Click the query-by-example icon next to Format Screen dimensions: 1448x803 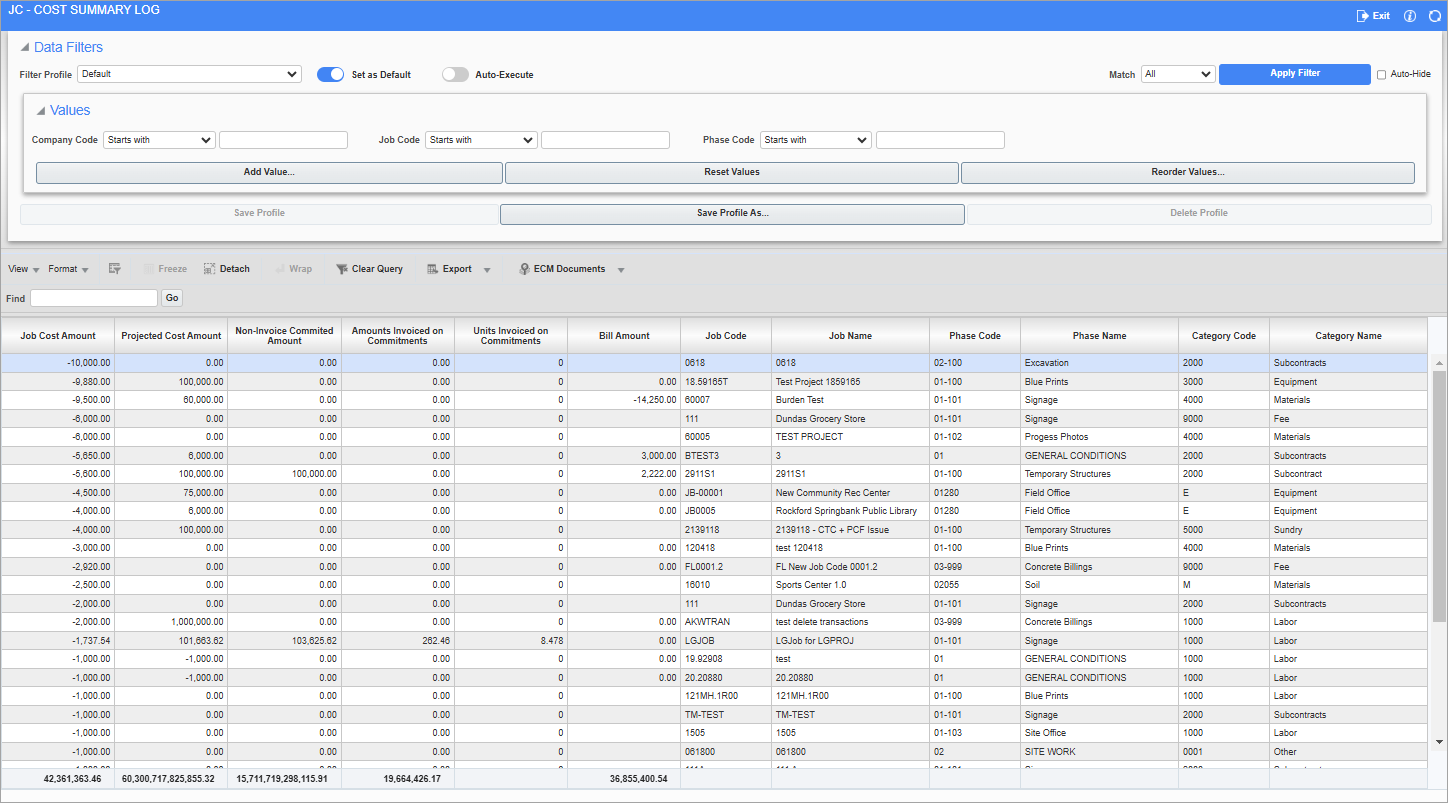pyautogui.click(x=114, y=268)
